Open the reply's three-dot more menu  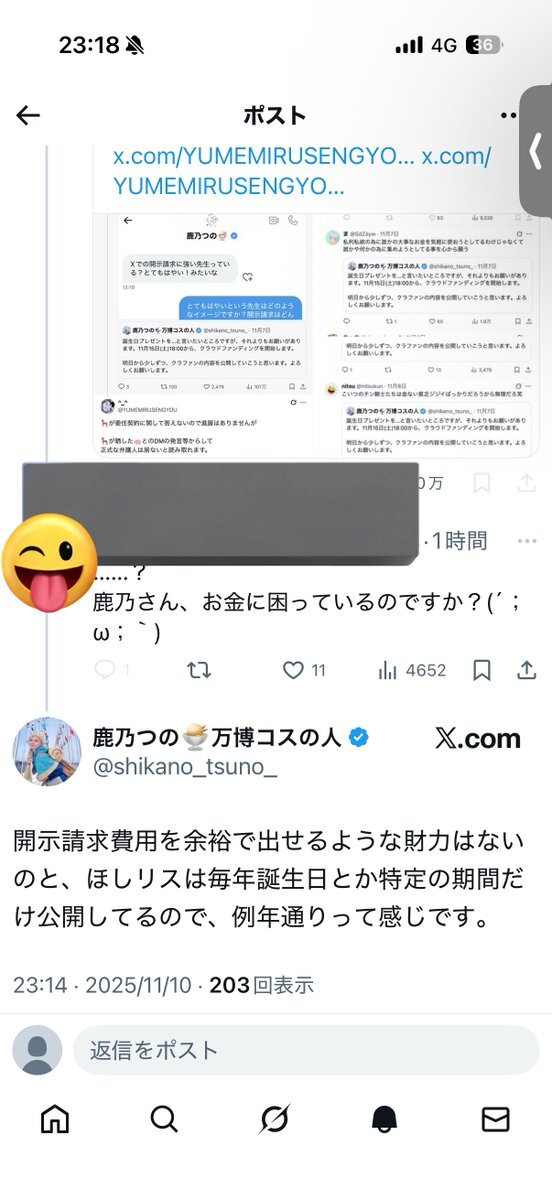click(x=527, y=541)
